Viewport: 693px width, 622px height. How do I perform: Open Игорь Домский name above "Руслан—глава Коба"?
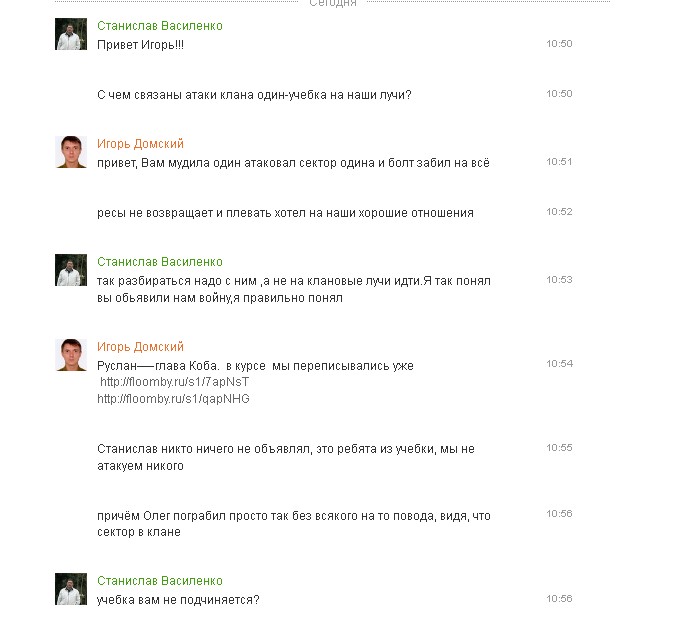(x=141, y=347)
